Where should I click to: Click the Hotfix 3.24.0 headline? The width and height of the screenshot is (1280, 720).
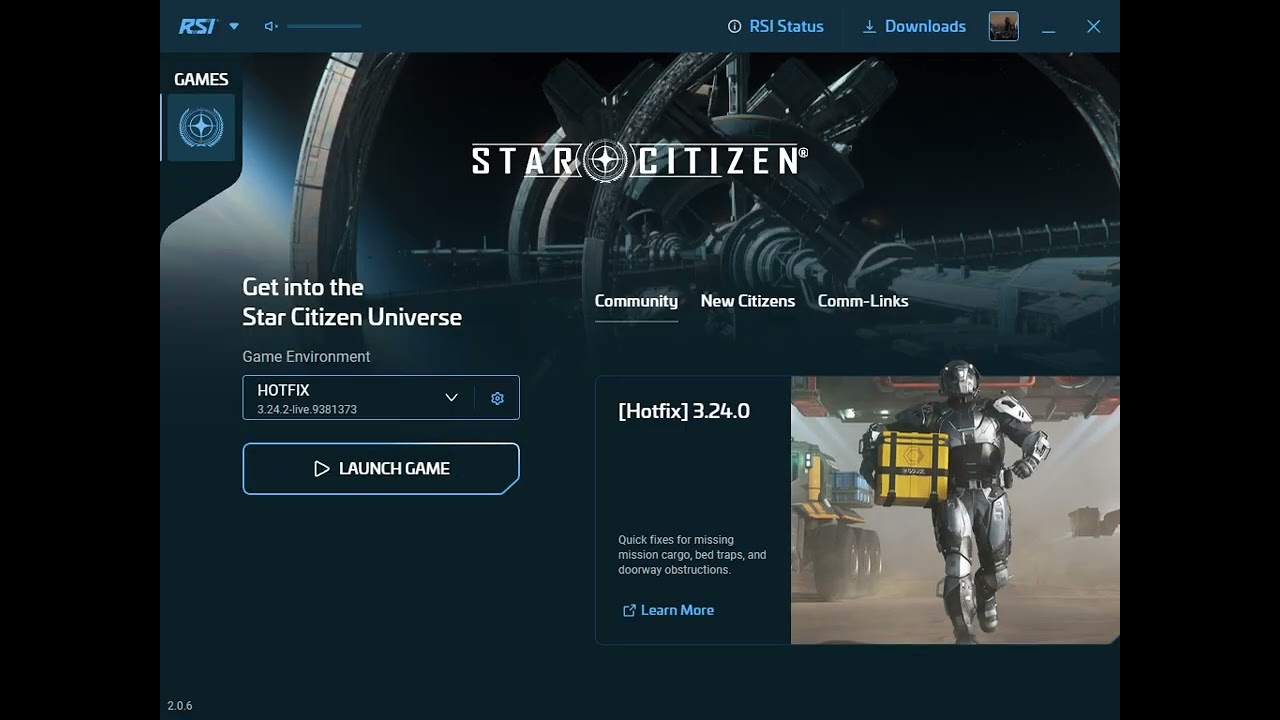point(684,411)
